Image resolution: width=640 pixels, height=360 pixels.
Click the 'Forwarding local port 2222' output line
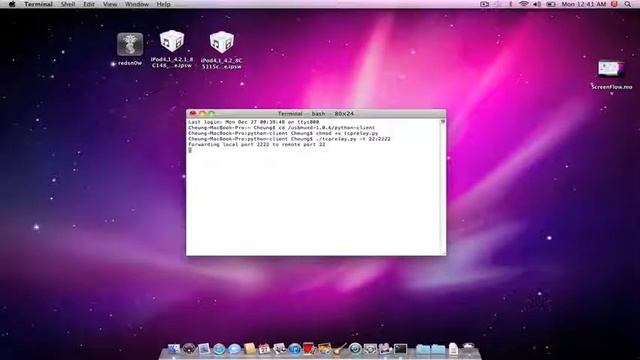257,144
